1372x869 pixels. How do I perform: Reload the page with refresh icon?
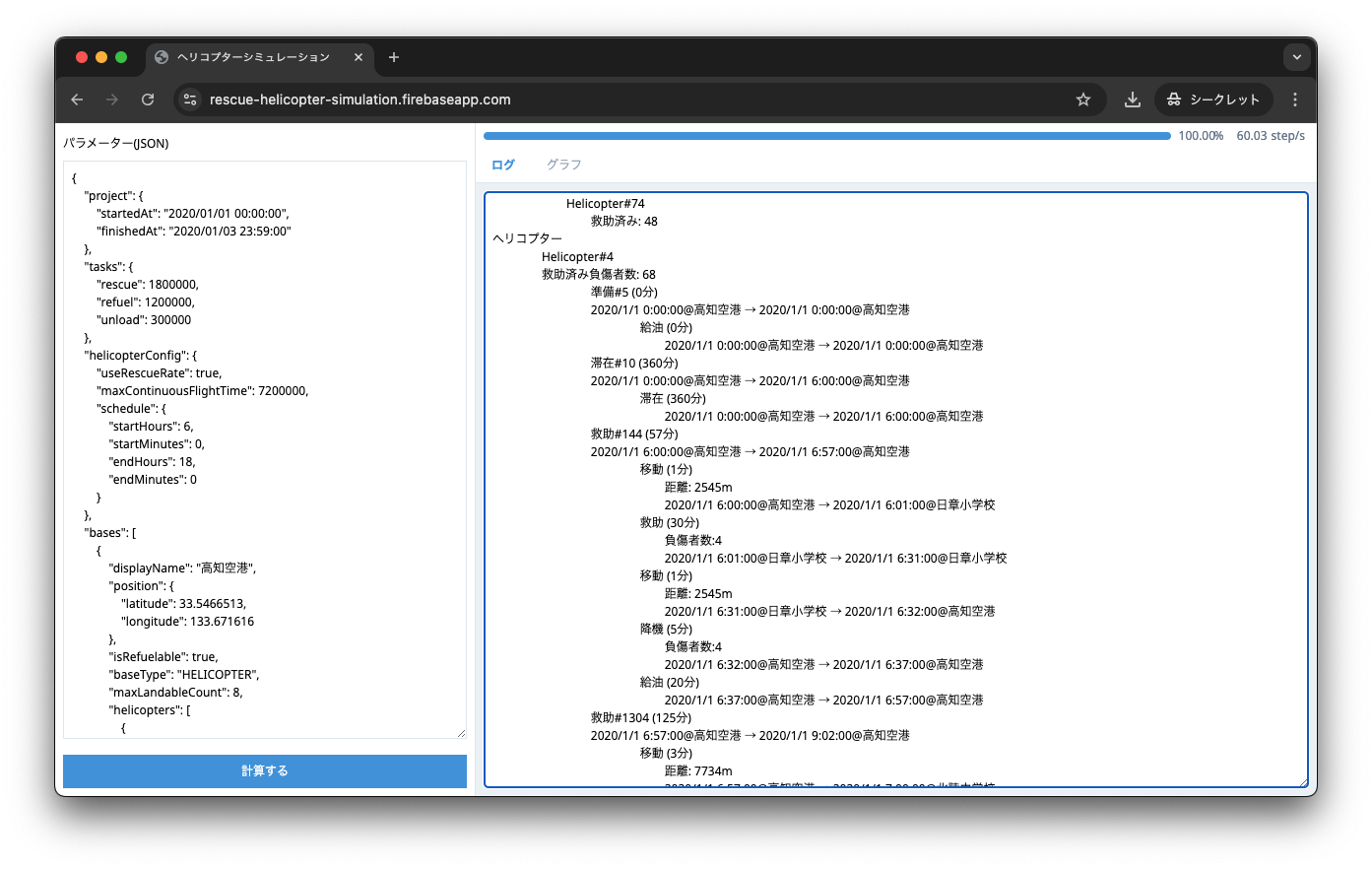coord(148,100)
